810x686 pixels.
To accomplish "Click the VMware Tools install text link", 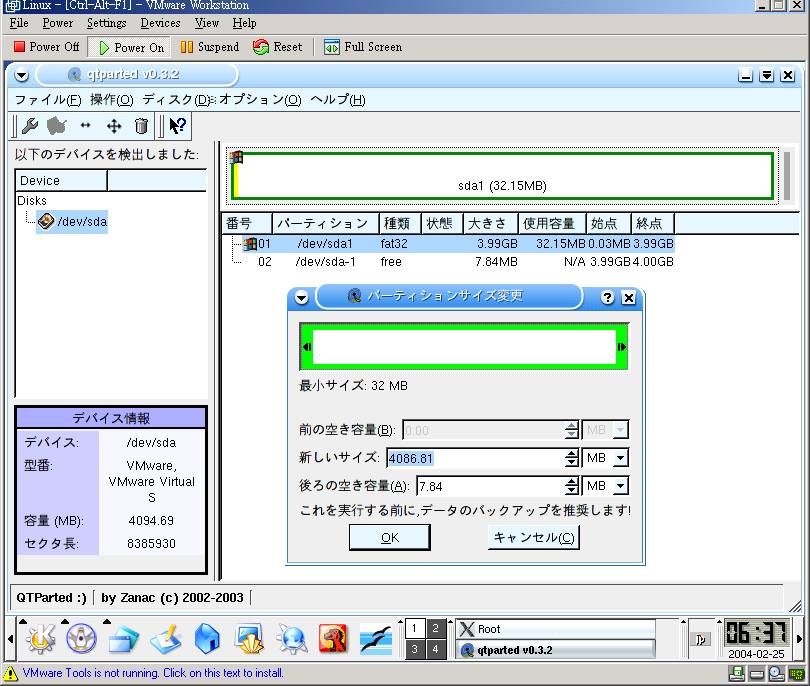I will 153,673.
